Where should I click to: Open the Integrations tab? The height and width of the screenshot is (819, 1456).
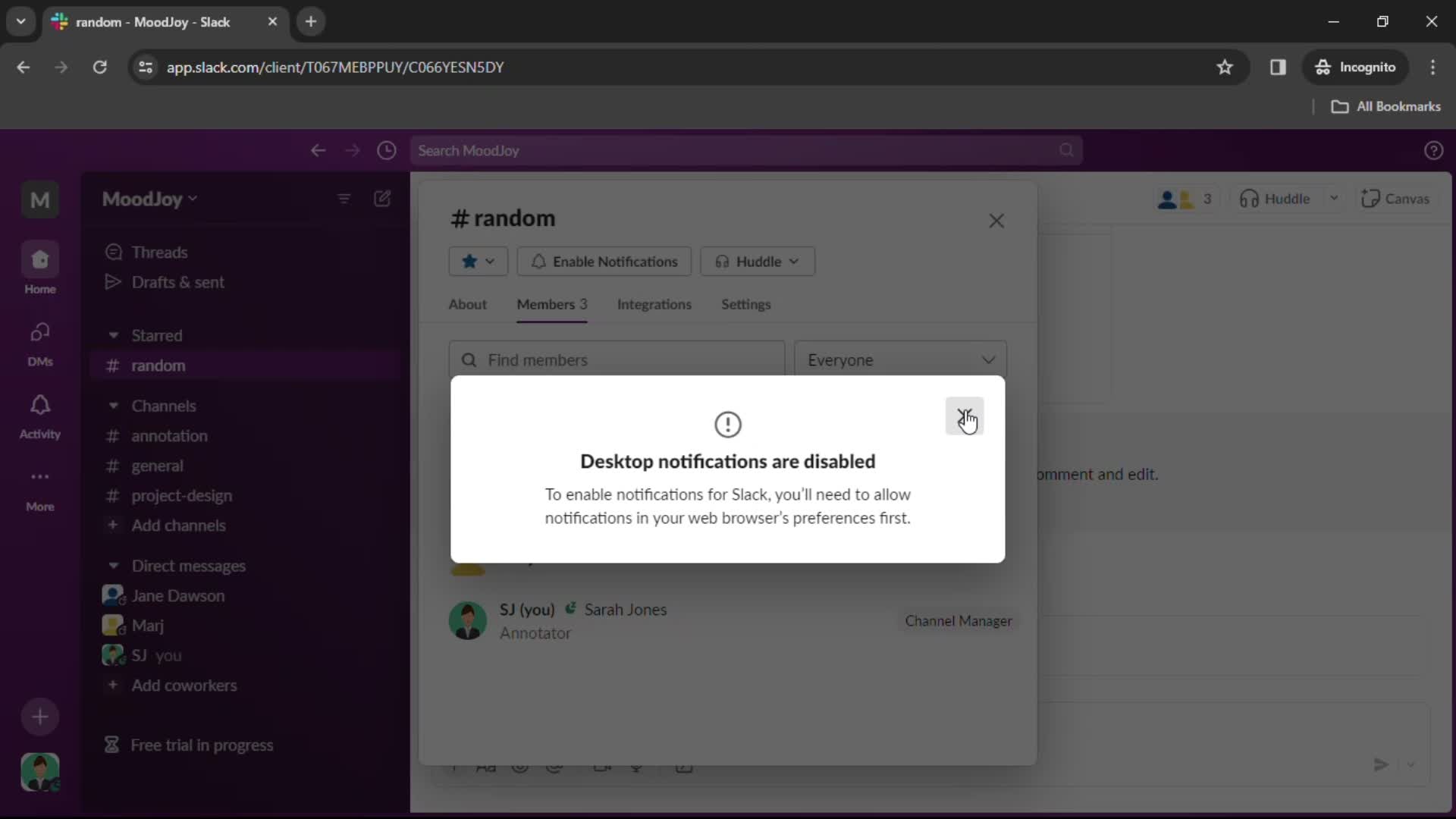654,305
